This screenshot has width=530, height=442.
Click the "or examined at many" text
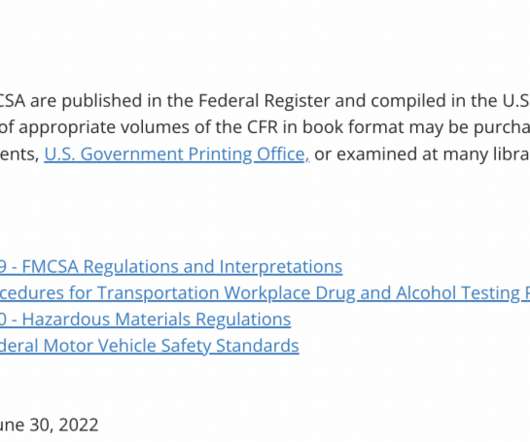tap(376, 154)
